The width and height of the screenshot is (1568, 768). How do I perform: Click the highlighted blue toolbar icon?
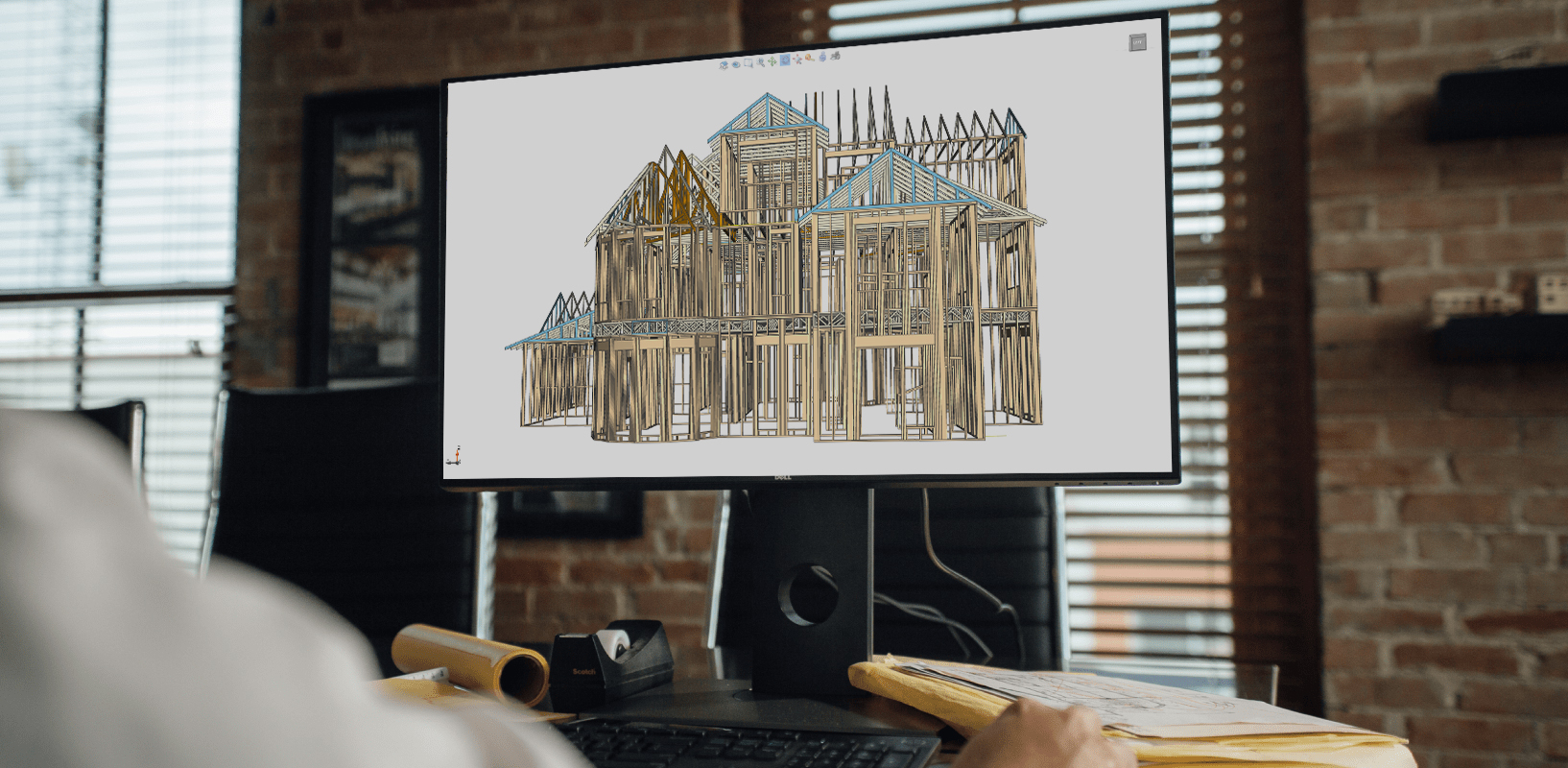[x=785, y=60]
